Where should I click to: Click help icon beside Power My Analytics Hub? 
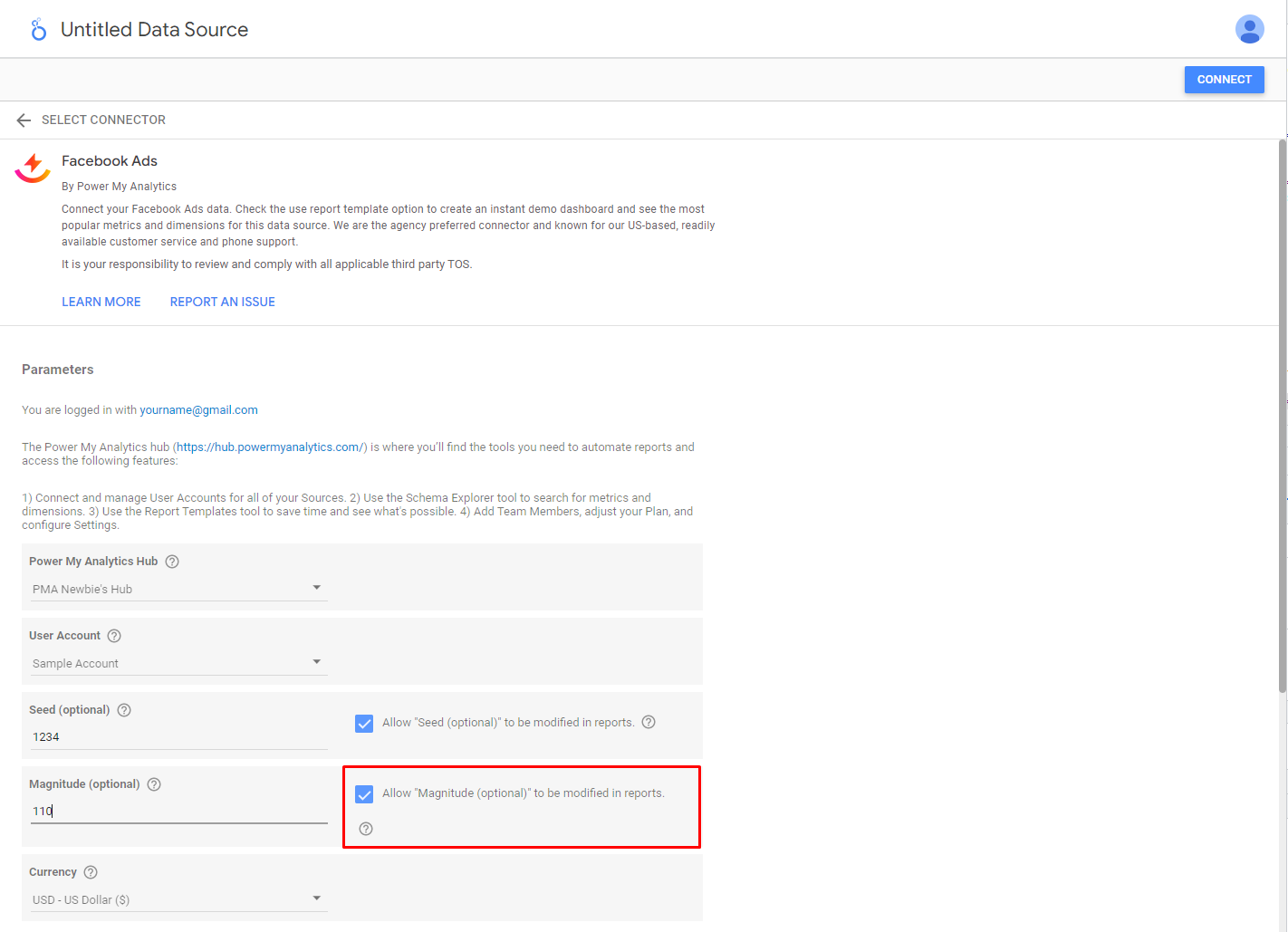(x=172, y=562)
